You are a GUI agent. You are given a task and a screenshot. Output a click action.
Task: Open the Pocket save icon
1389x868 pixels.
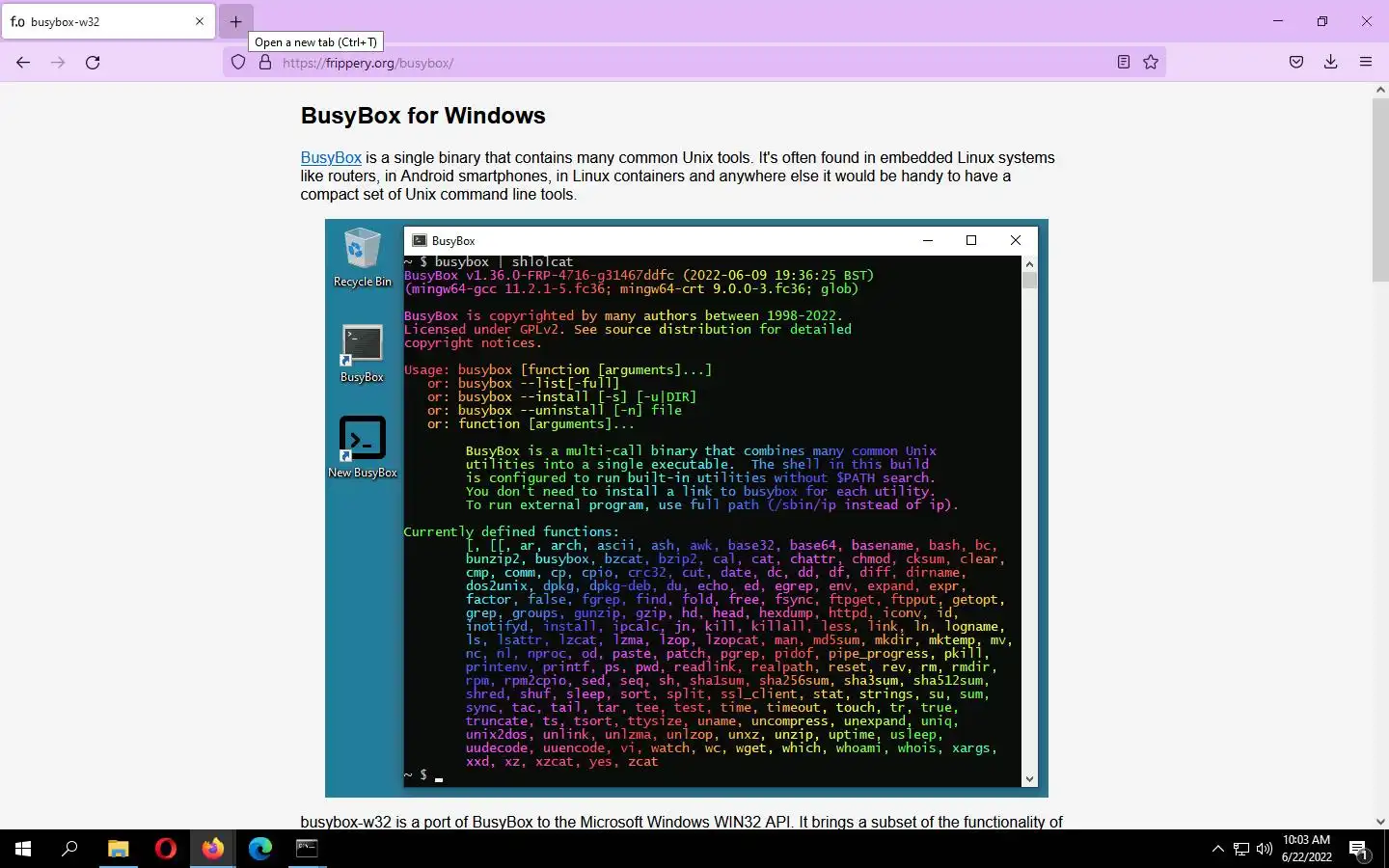point(1296,63)
